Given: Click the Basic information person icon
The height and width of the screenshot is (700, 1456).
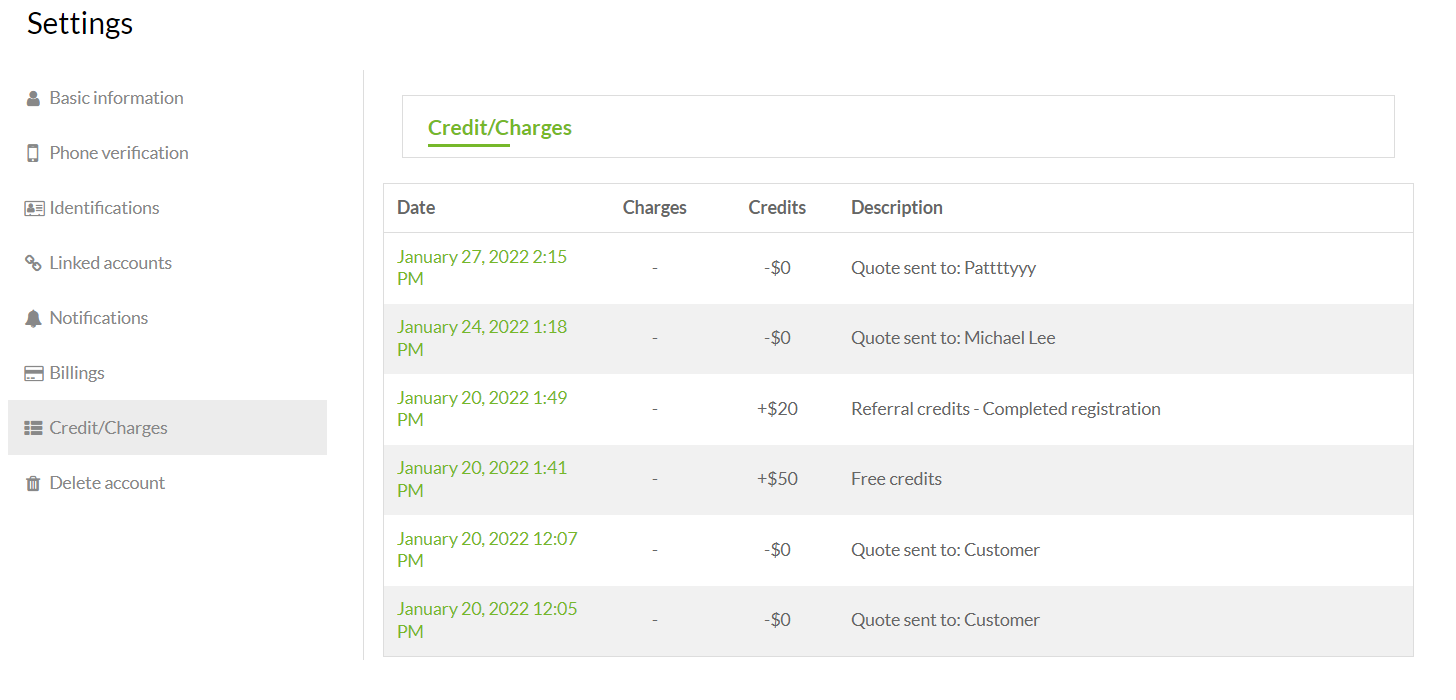Looking at the screenshot, I should pyautogui.click(x=33, y=98).
